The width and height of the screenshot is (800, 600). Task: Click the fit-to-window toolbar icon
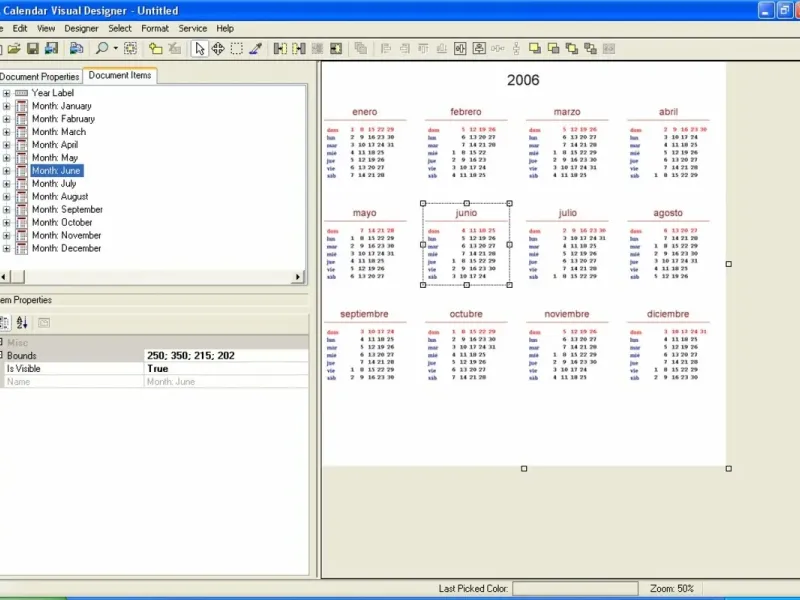(x=131, y=48)
